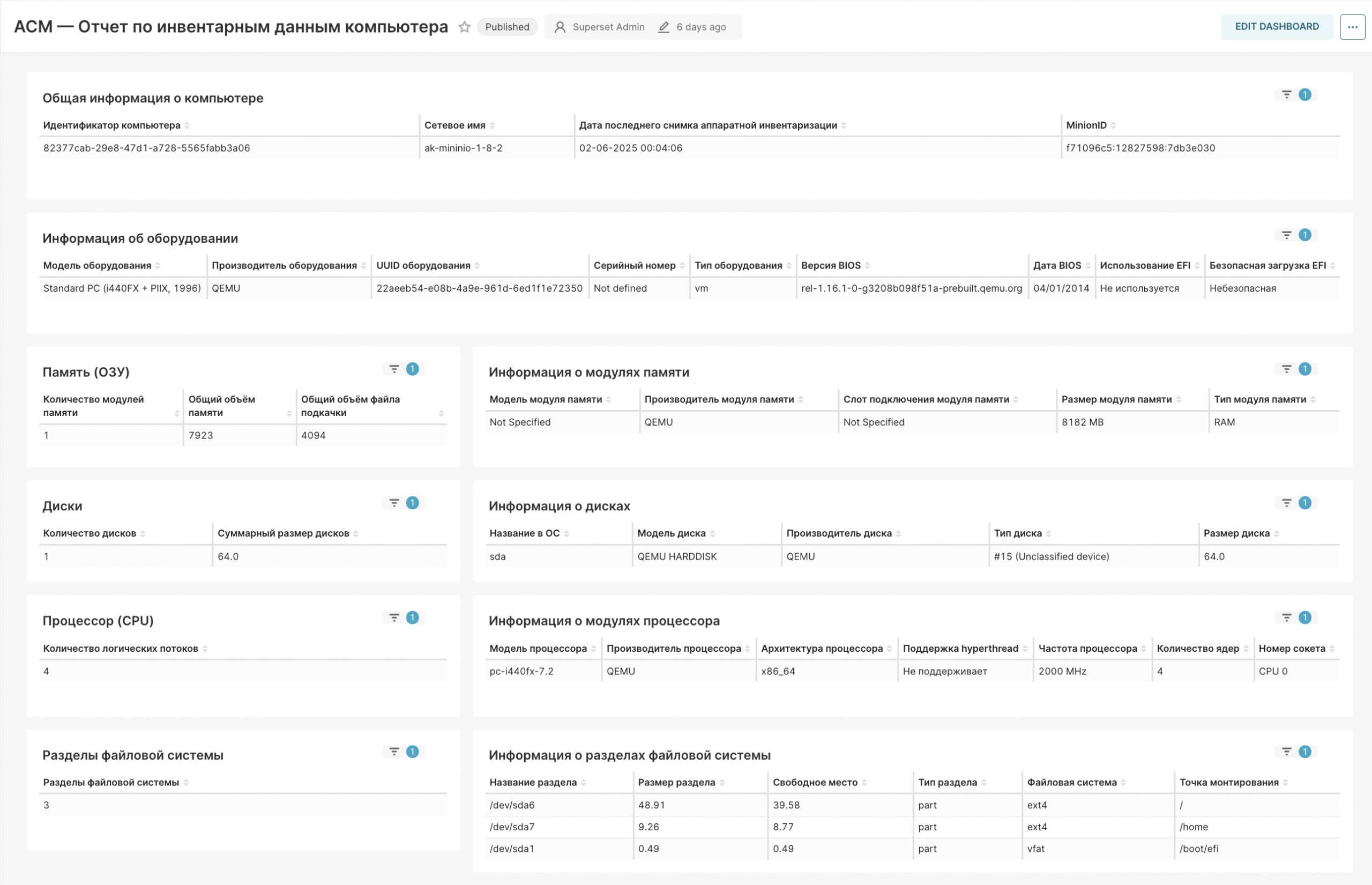Image resolution: width=1372 pixels, height=885 pixels.
Task: Click filter badge on 'Разделы файловой системы' chart
Action: pyautogui.click(x=412, y=752)
